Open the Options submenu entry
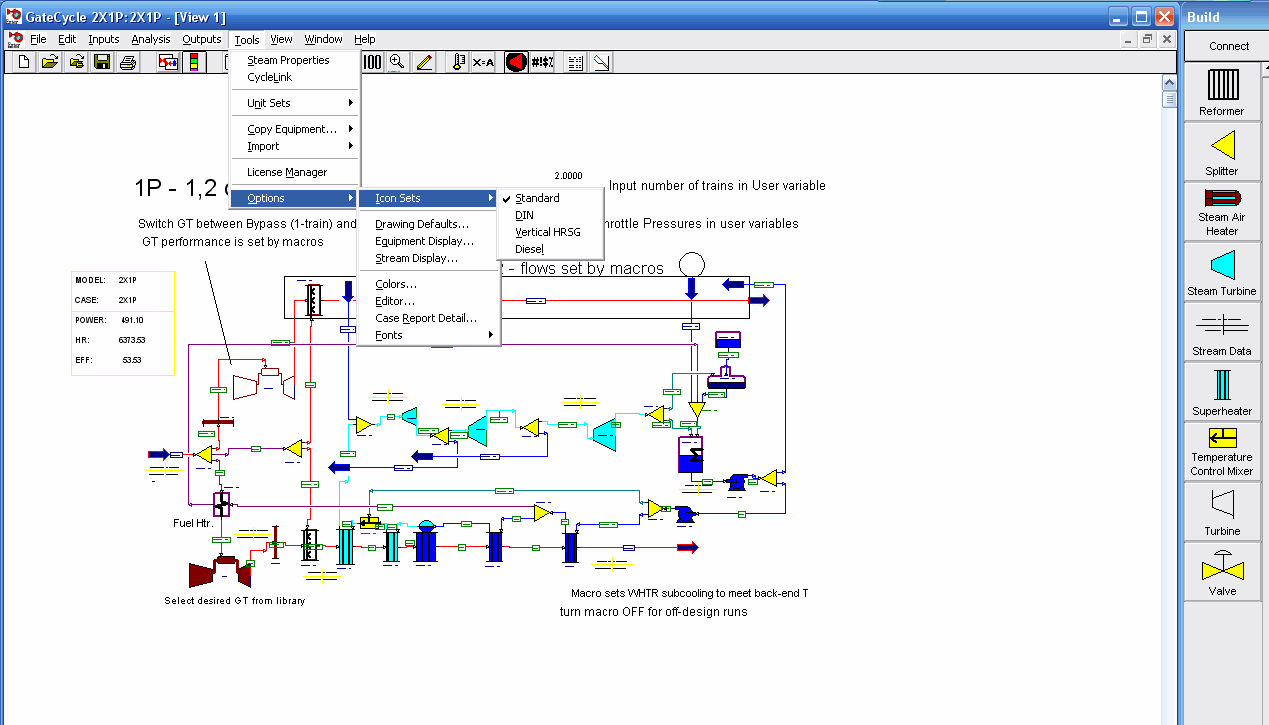The width and height of the screenshot is (1269, 725). [x=295, y=198]
